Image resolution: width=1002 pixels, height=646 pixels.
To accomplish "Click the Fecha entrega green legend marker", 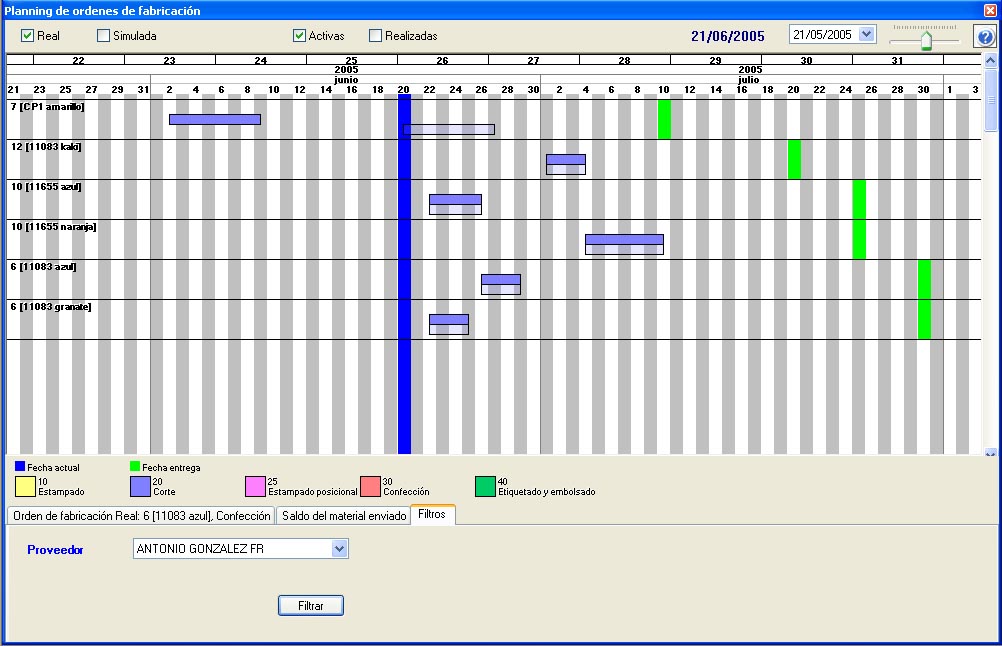I will (x=135, y=466).
